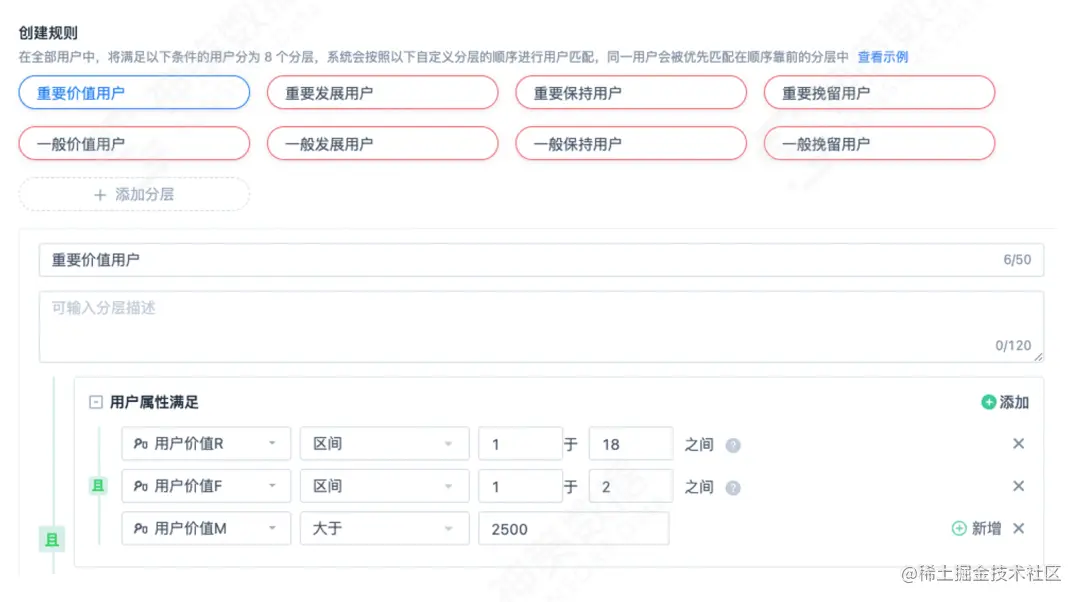
Task: Collapse the 用户属性满足 condition group
Action: (x=95, y=401)
